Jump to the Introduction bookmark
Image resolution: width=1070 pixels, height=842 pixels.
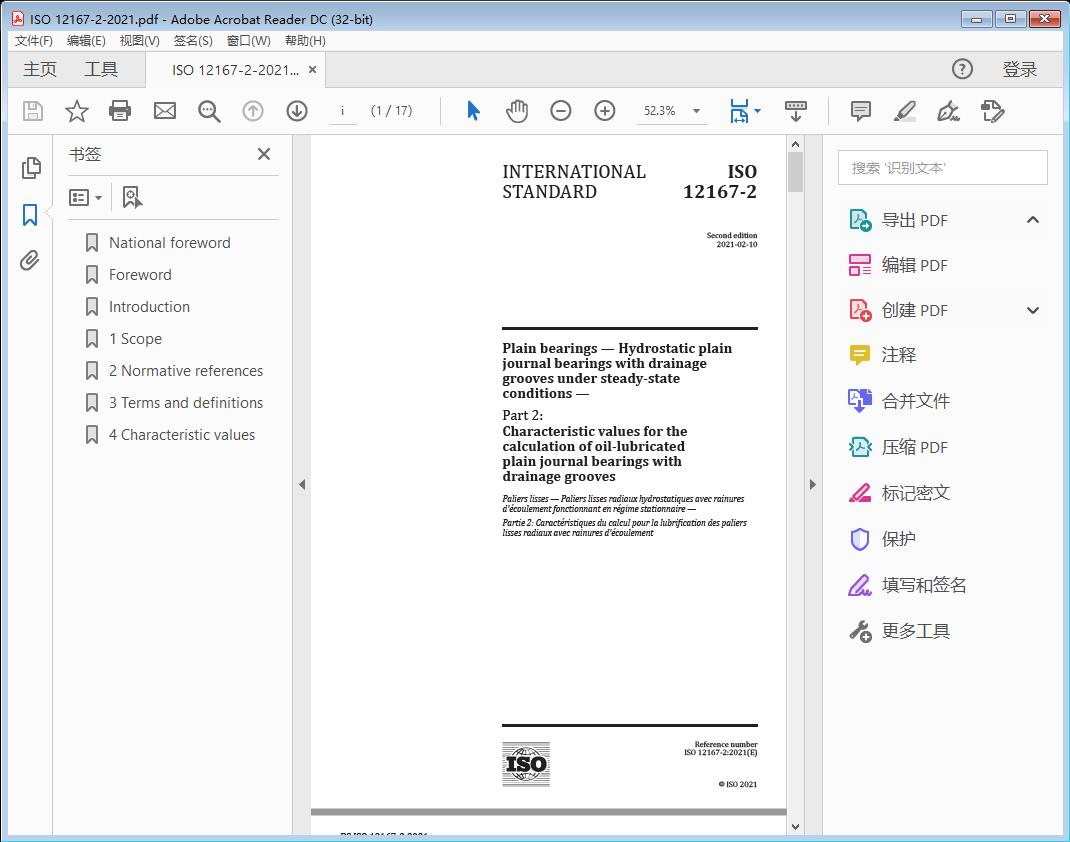click(149, 307)
